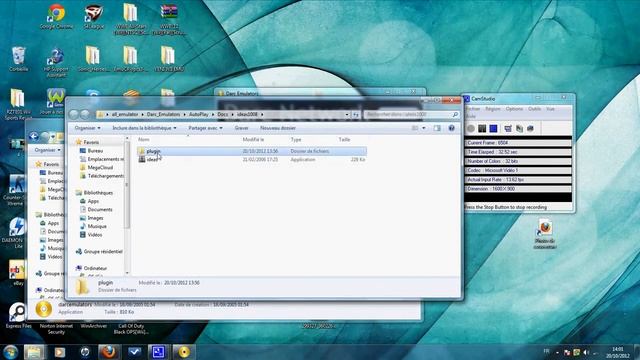Click the back arrow in front Explorer window
This screenshot has width=640, height=360.
click(74, 115)
